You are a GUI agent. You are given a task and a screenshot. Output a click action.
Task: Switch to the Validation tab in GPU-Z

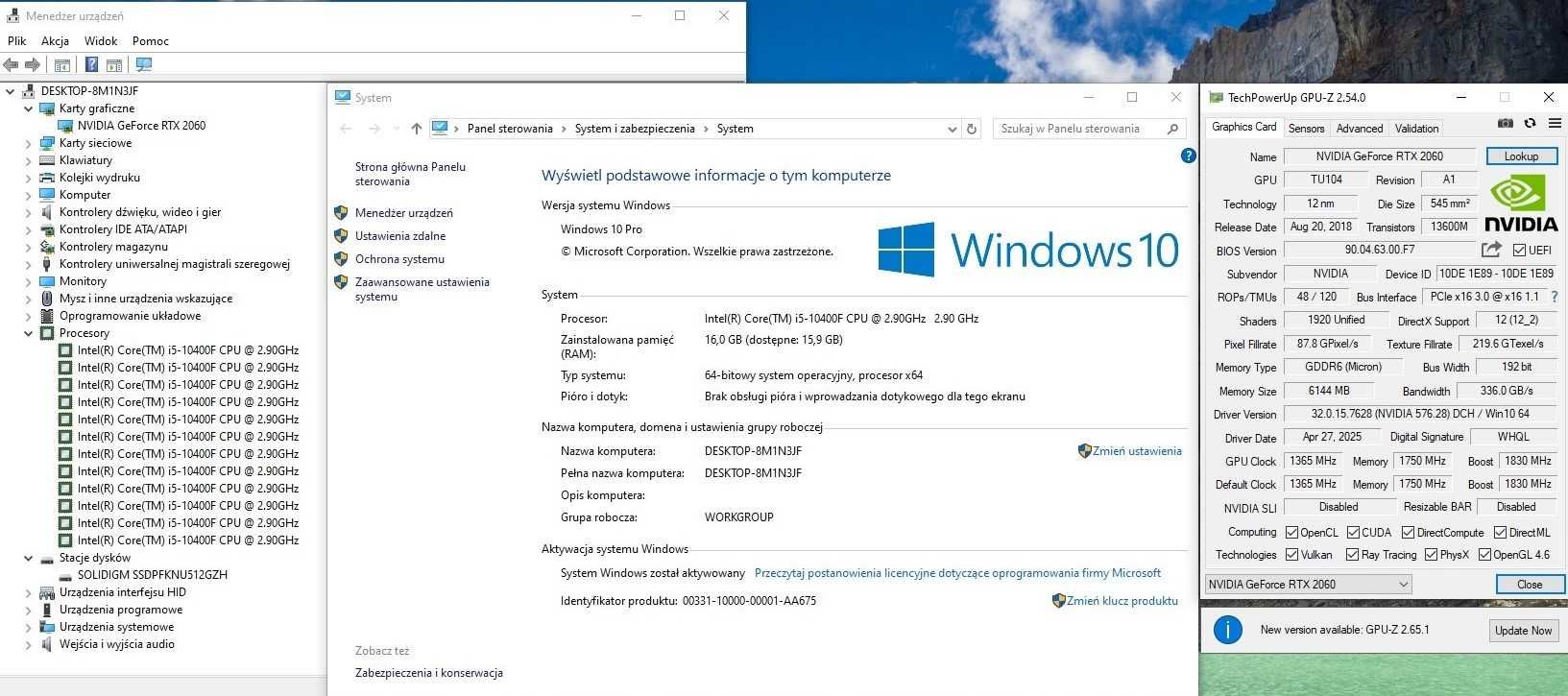1416,128
